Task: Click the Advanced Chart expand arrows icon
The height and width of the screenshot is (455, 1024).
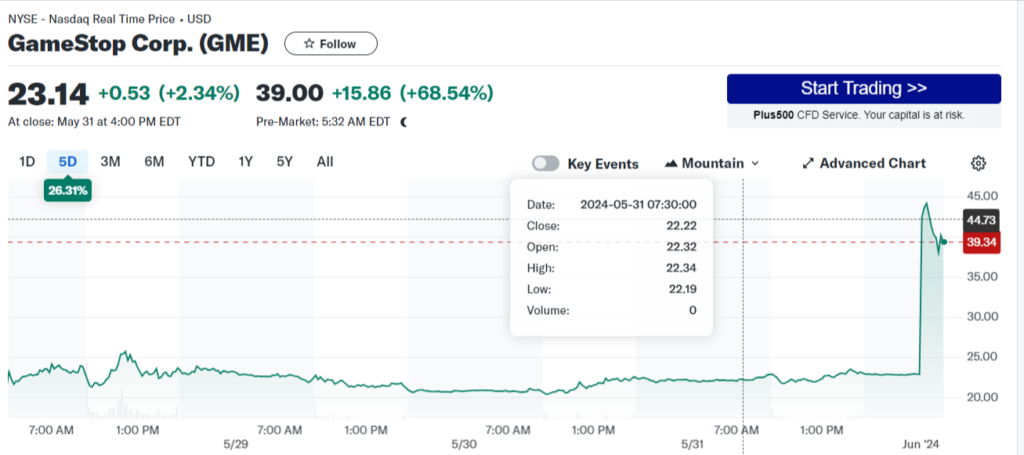Action: (x=808, y=163)
